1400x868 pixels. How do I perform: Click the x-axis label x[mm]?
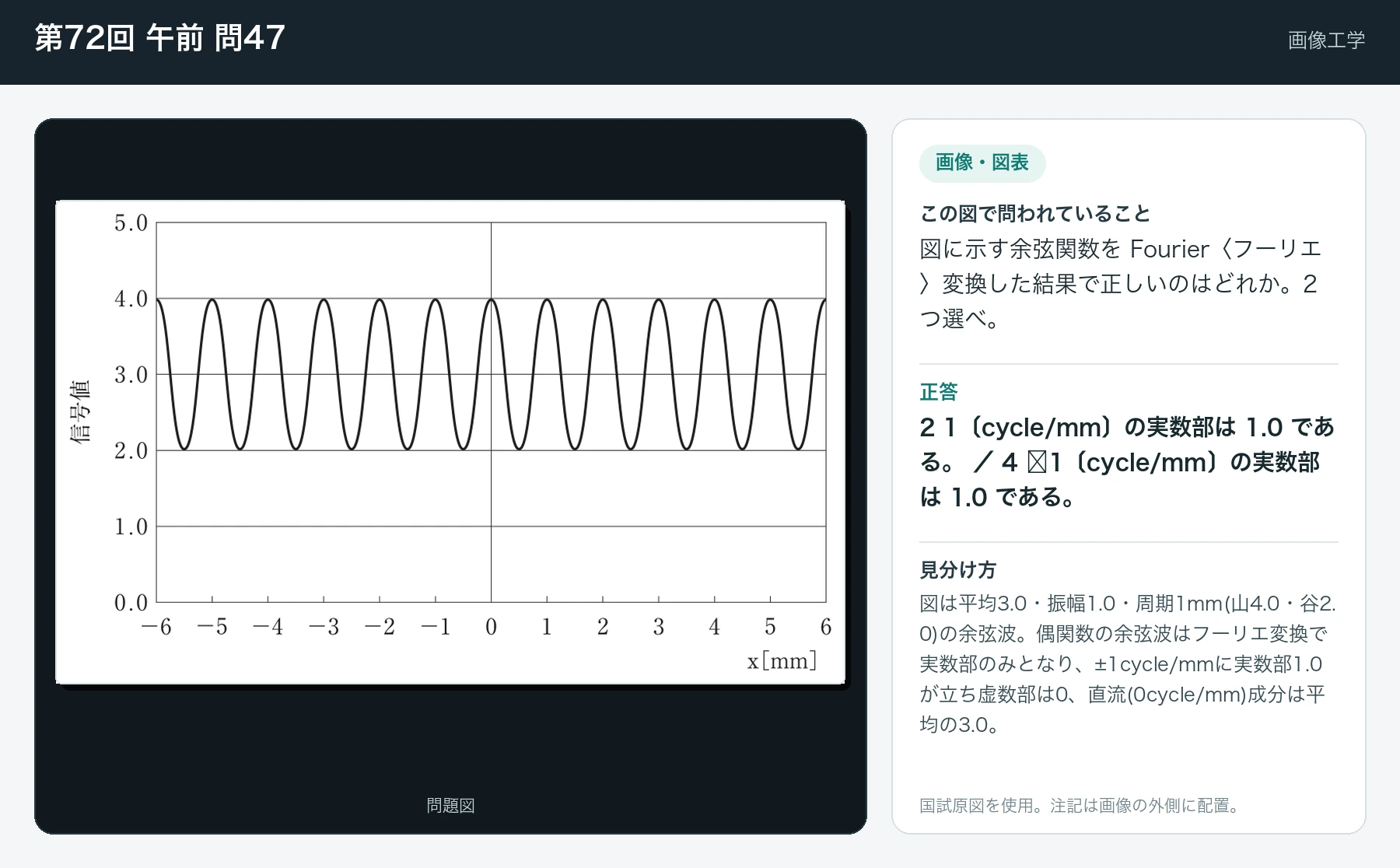tap(782, 661)
